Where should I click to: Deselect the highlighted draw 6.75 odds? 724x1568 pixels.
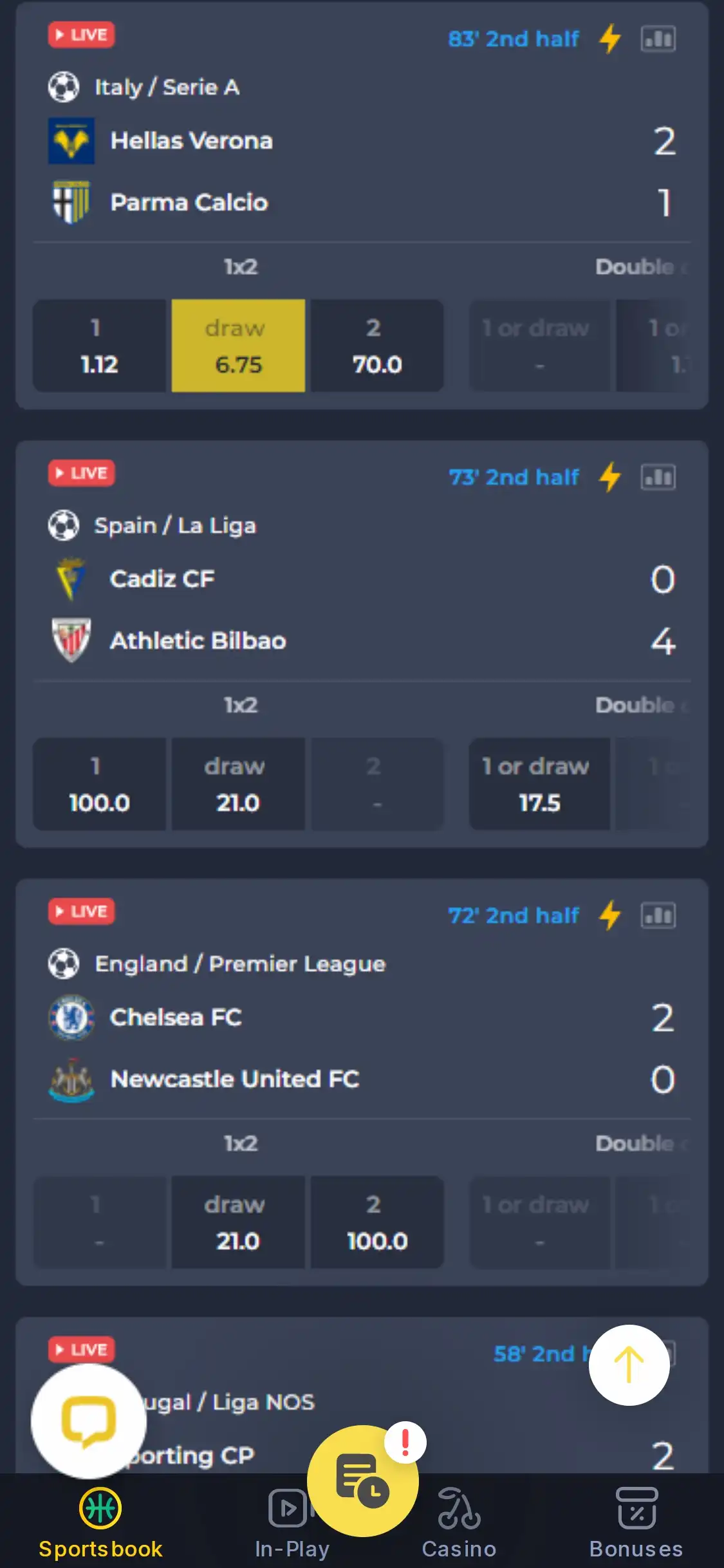(238, 346)
